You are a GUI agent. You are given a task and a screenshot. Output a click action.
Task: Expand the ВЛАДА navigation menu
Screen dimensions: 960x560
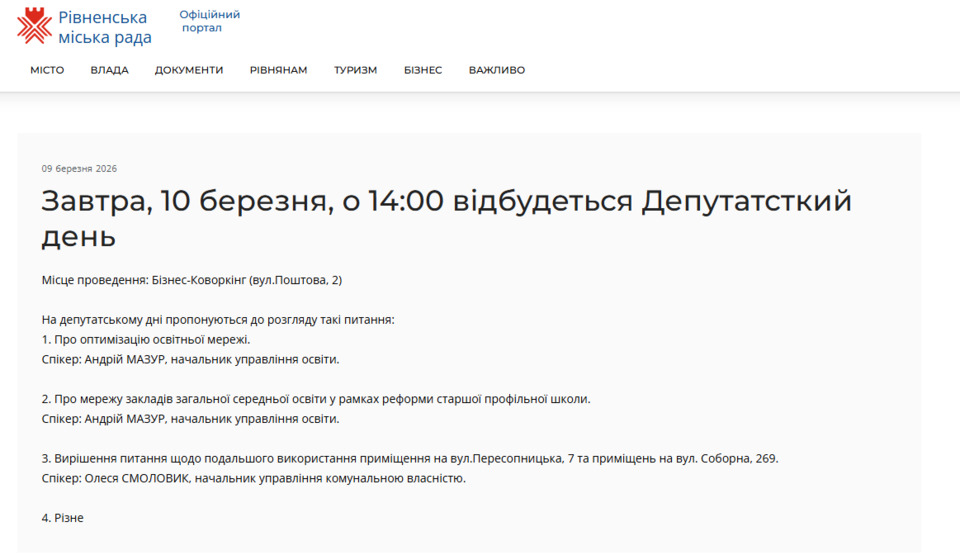(x=109, y=70)
